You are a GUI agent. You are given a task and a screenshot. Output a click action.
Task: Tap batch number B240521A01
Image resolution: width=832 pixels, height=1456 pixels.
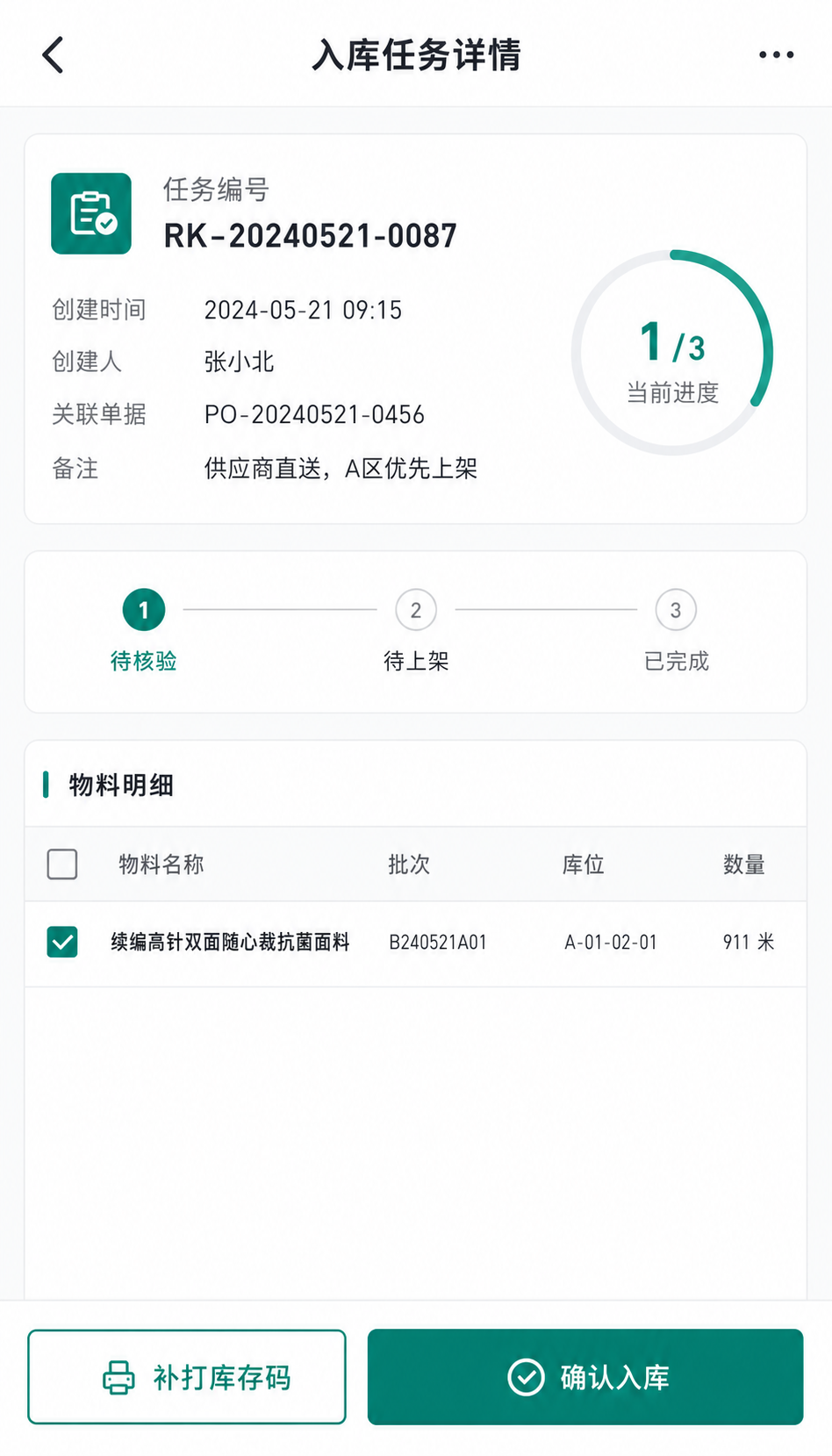[438, 942]
